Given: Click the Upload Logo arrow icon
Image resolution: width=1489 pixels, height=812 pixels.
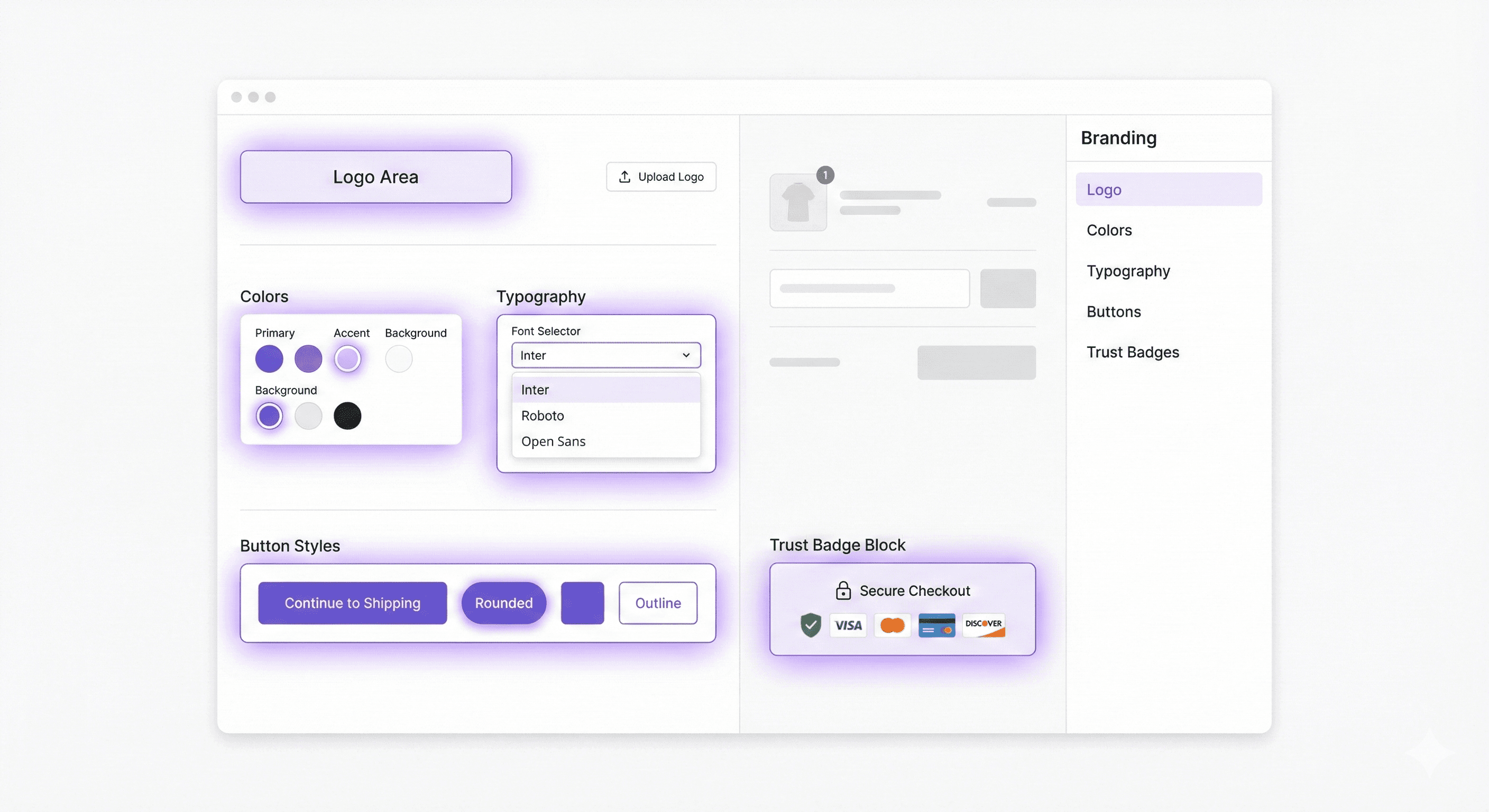Looking at the screenshot, I should (x=625, y=177).
